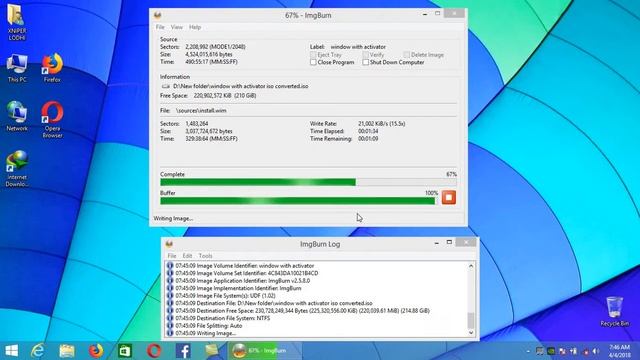The height and width of the screenshot is (360, 640).
Task: Open the XNIPER LODHI desktop folder
Action: pyautogui.click(x=17, y=22)
